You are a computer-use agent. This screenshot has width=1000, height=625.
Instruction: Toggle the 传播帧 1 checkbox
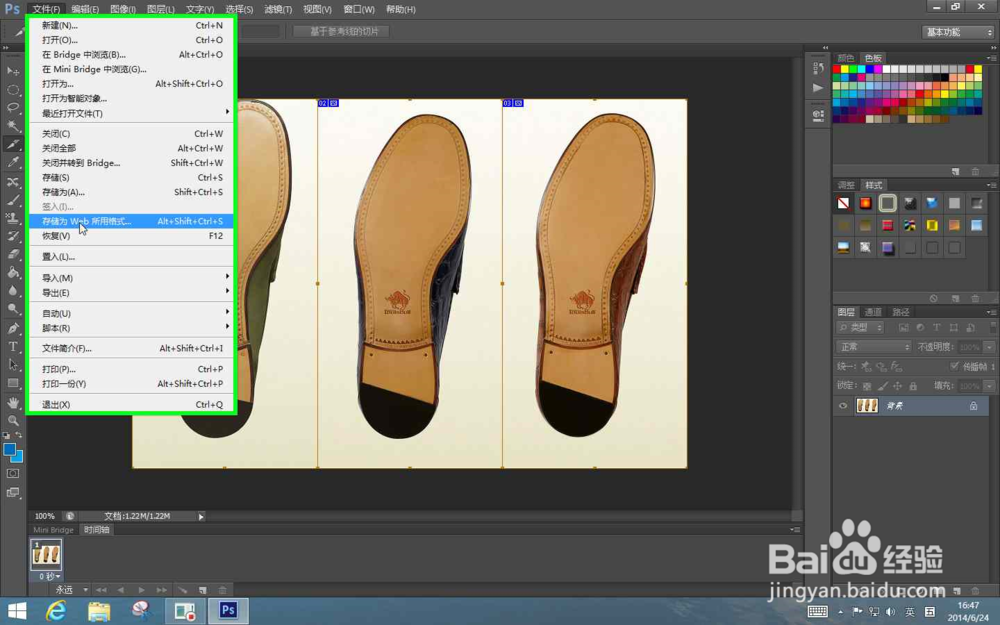click(x=955, y=366)
